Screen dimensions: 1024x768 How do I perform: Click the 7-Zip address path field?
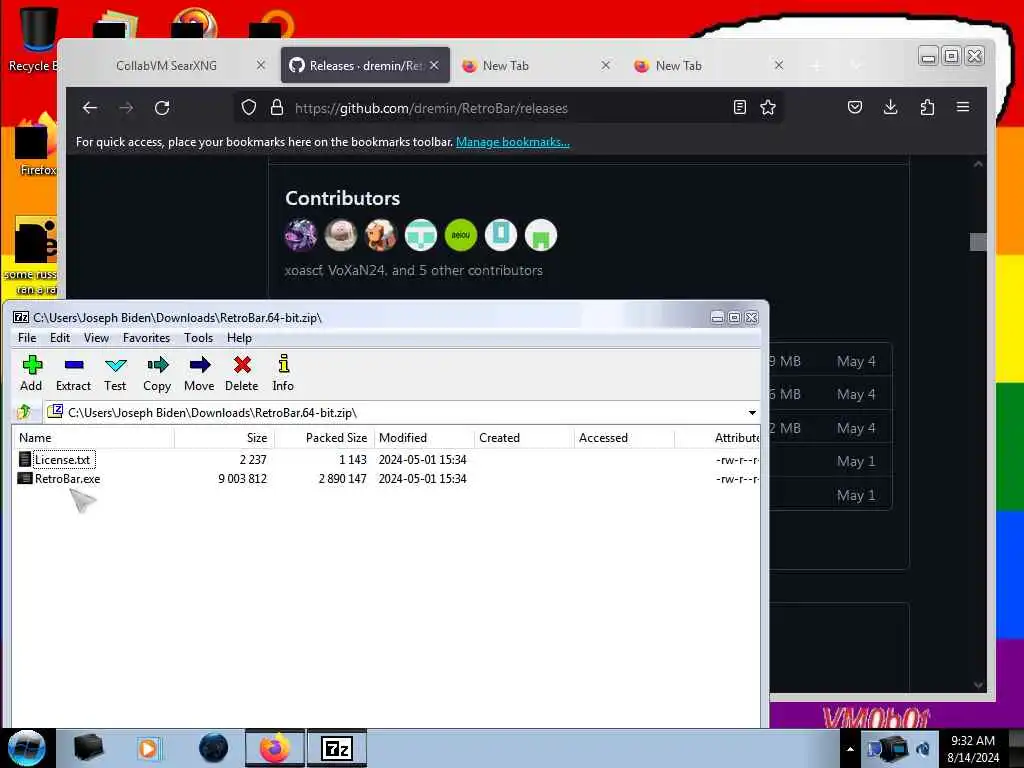click(x=401, y=413)
